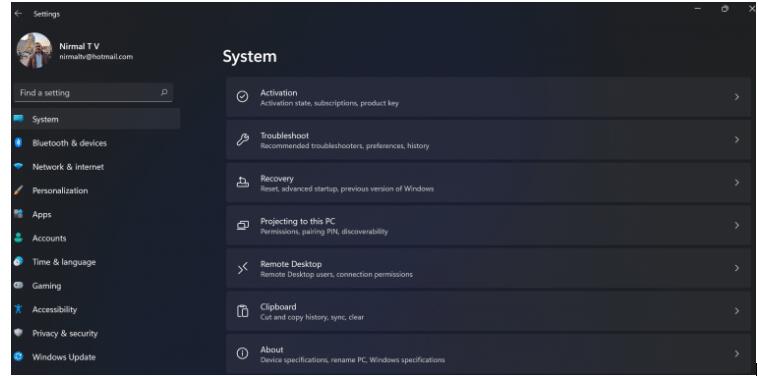Click the Recovery icon

click(242, 182)
